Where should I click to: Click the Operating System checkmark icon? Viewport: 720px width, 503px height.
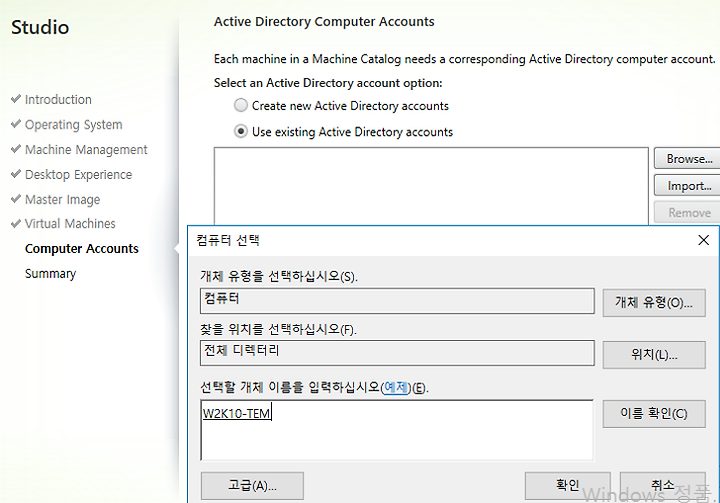point(16,124)
